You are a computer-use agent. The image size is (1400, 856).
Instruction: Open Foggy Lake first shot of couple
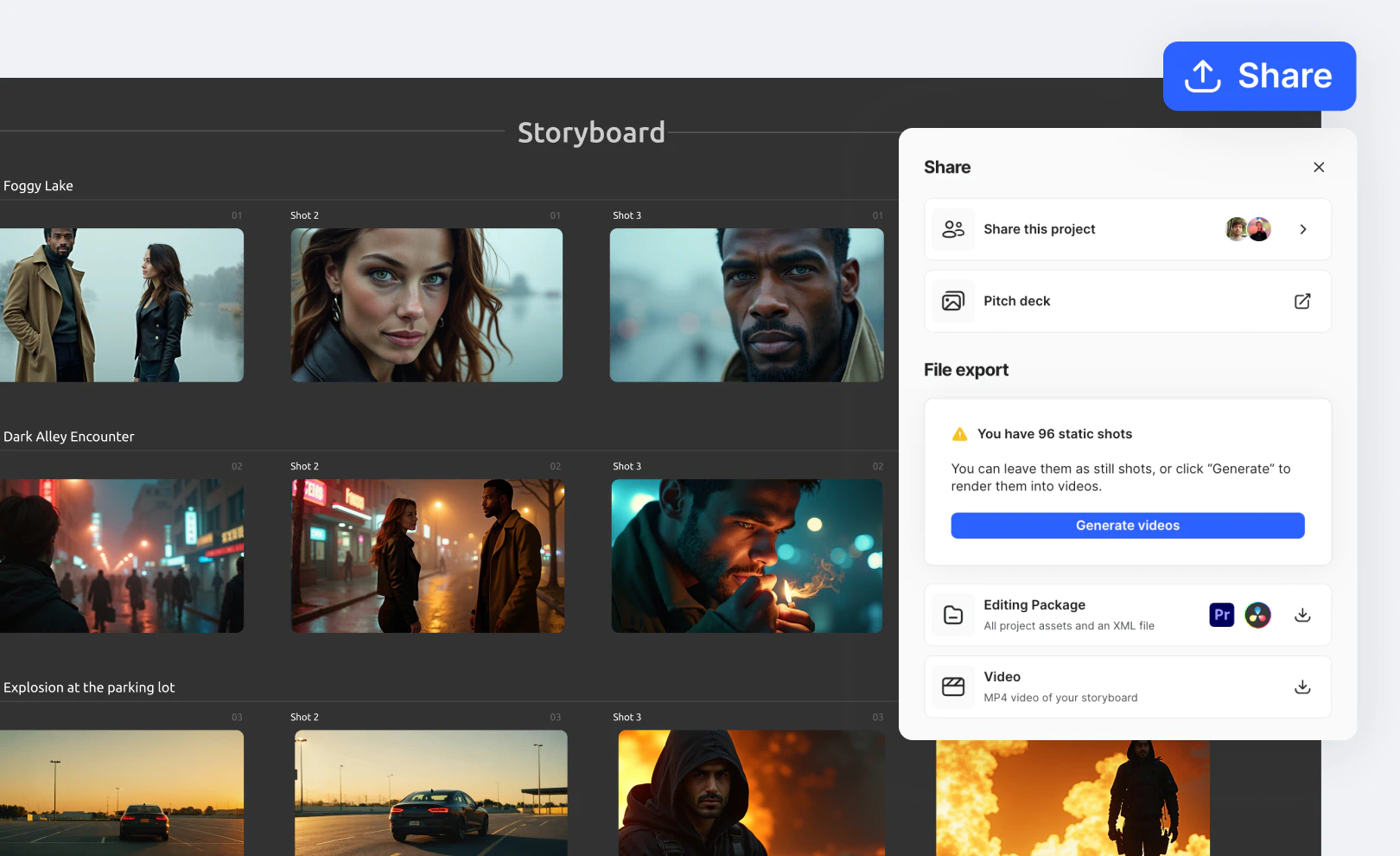pyautogui.click(x=122, y=305)
